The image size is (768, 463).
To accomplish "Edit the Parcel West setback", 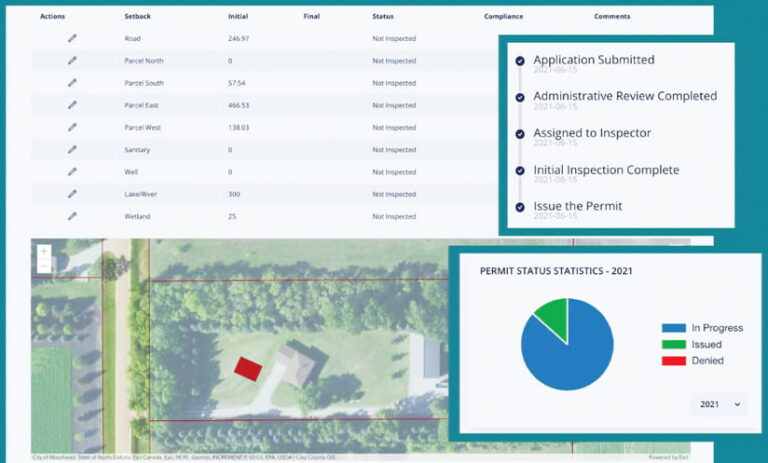I will [x=72, y=127].
